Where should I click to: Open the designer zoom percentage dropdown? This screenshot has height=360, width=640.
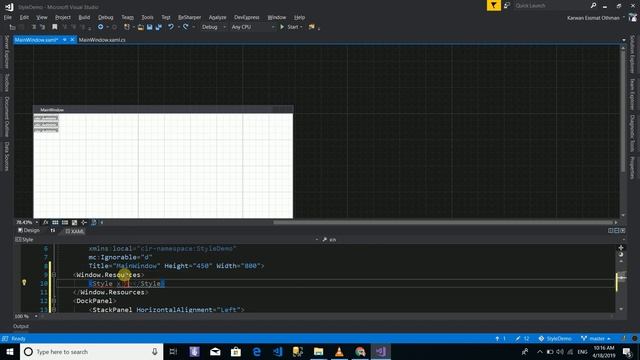pos(27,222)
